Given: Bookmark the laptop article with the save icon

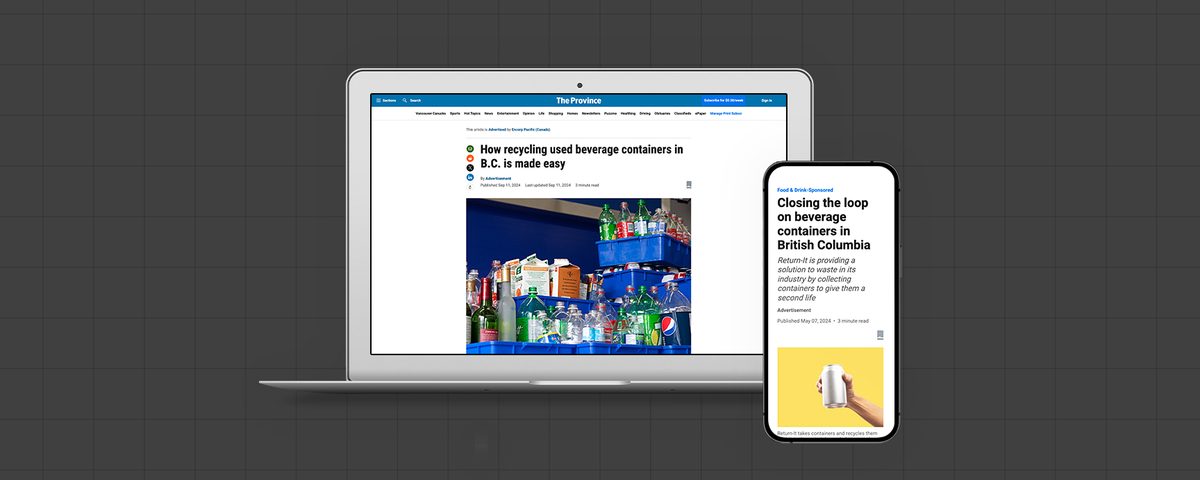Looking at the screenshot, I should (x=689, y=185).
